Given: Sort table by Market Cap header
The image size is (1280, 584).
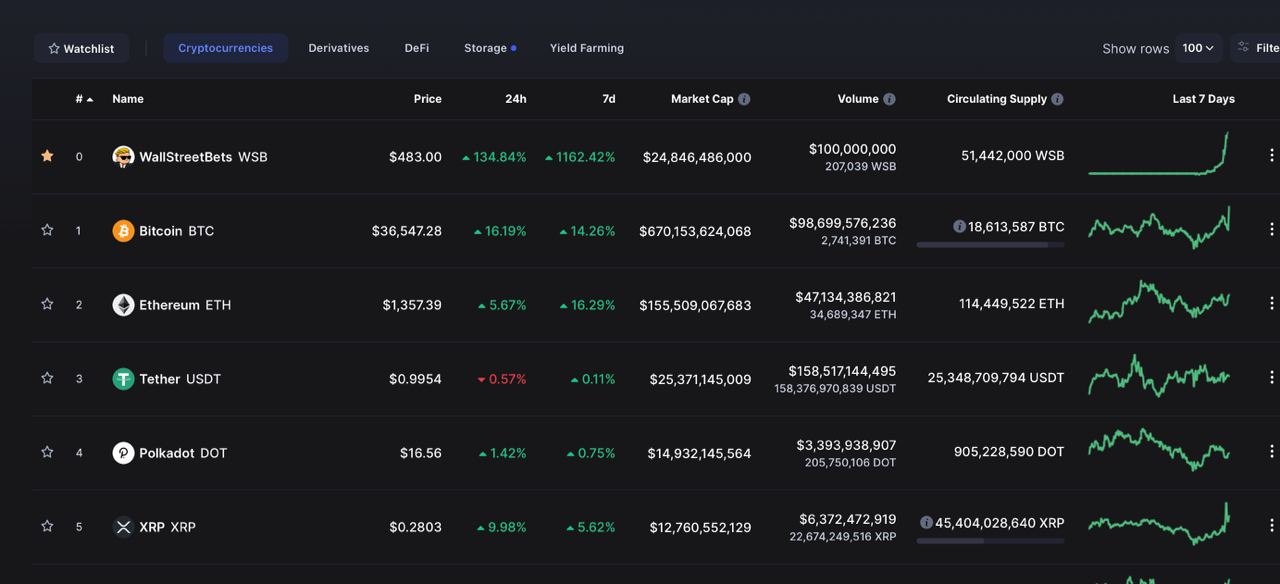Looking at the screenshot, I should (702, 99).
